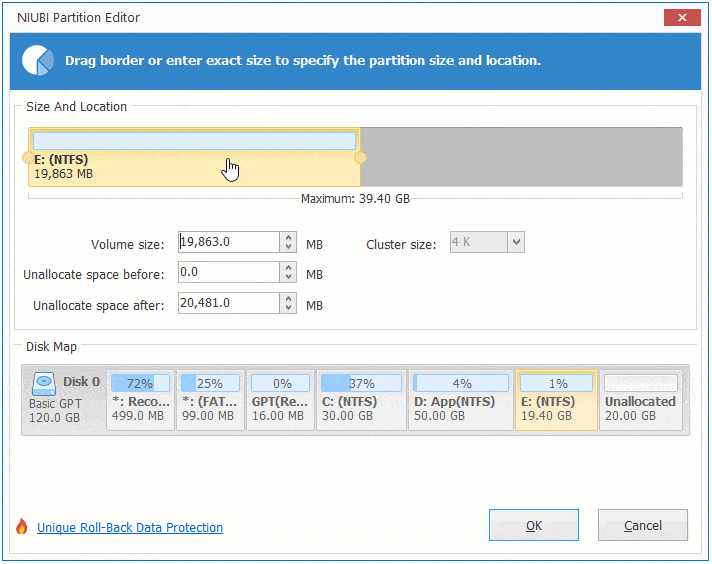Click the pie chart icon in header
The height and width of the screenshot is (564, 712).
click(38, 60)
